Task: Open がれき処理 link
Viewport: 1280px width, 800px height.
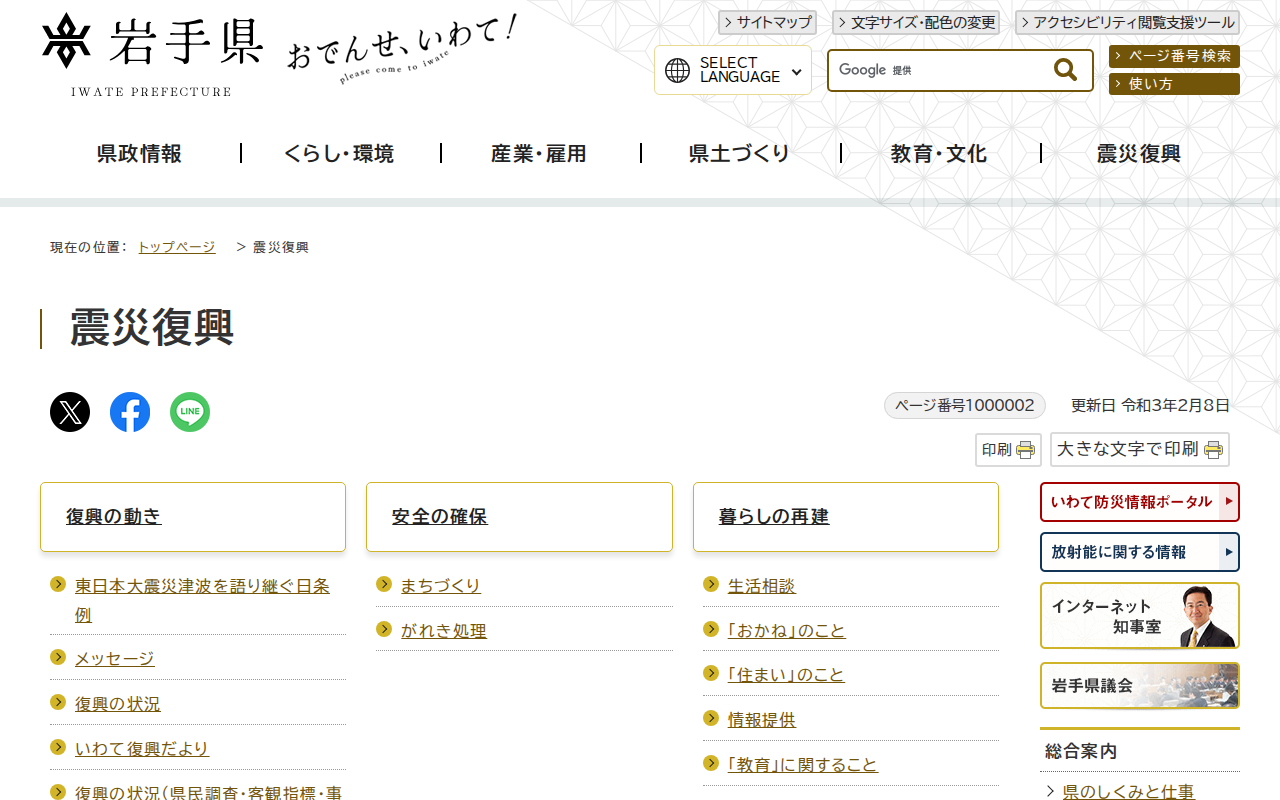Action: pyautogui.click(x=444, y=631)
